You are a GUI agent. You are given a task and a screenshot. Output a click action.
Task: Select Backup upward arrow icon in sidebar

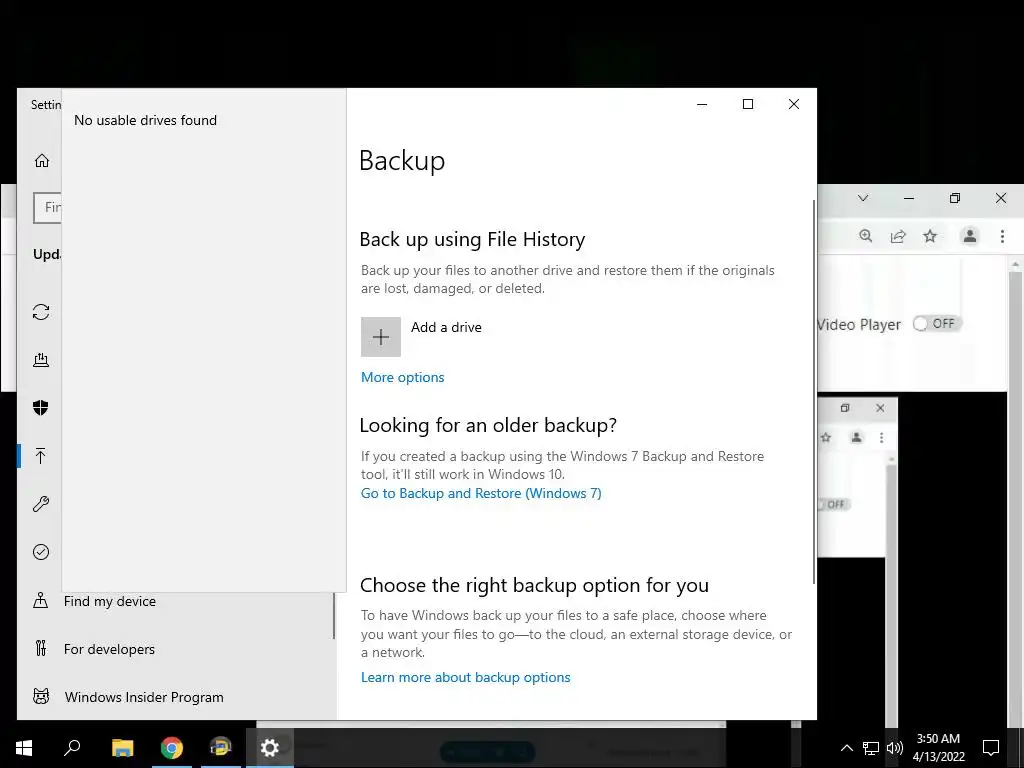coord(41,456)
